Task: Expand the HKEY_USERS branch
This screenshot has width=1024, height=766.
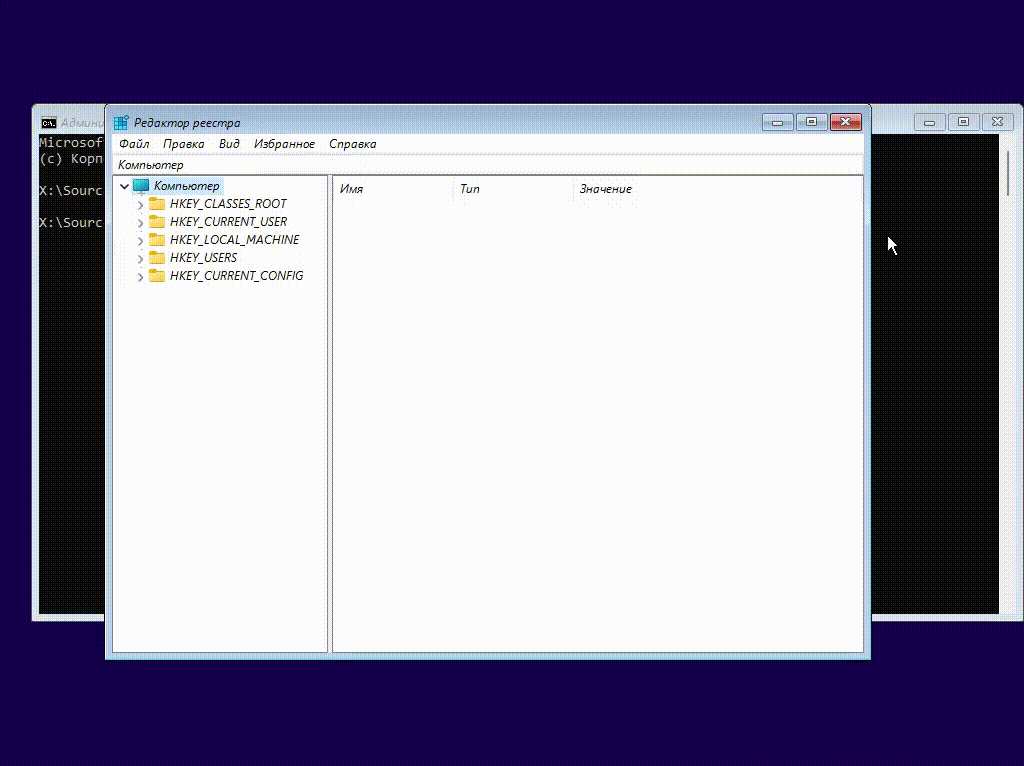Action: pyautogui.click(x=140, y=259)
